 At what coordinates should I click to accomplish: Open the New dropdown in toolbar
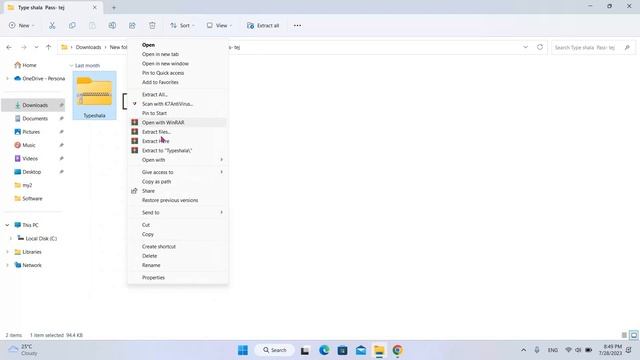coord(22,25)
